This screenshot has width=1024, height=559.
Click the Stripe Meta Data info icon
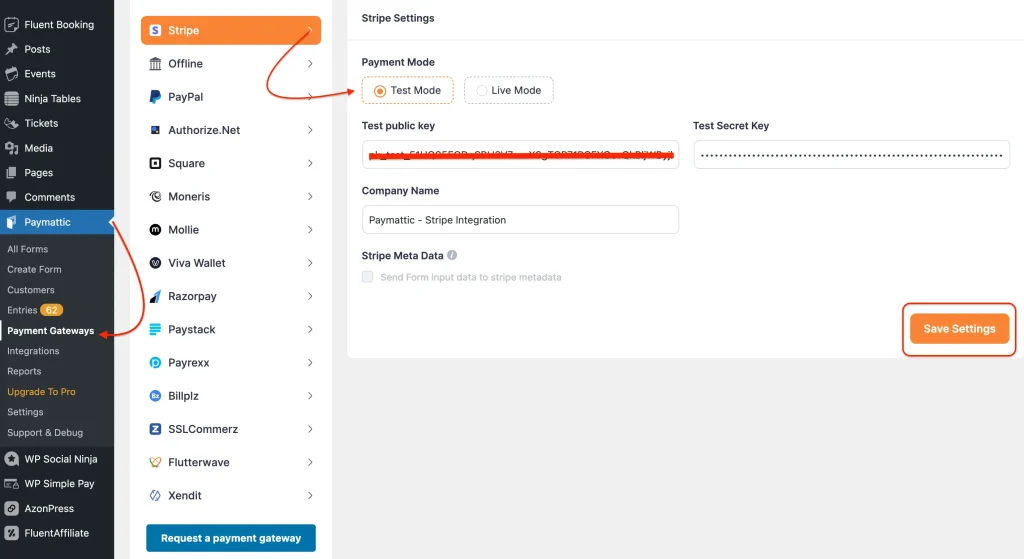click(452, 255)
